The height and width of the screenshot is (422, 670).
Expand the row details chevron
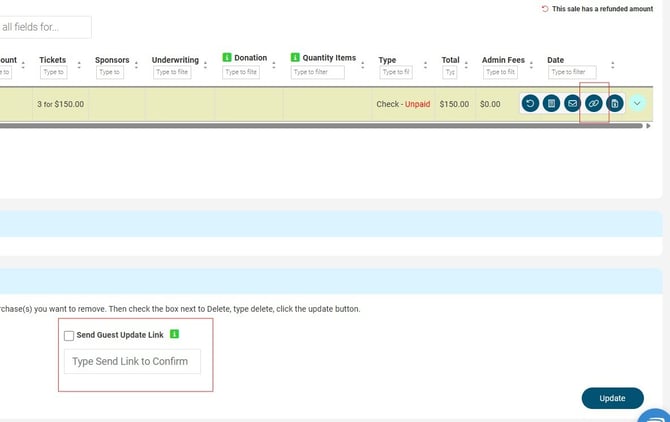638,103
